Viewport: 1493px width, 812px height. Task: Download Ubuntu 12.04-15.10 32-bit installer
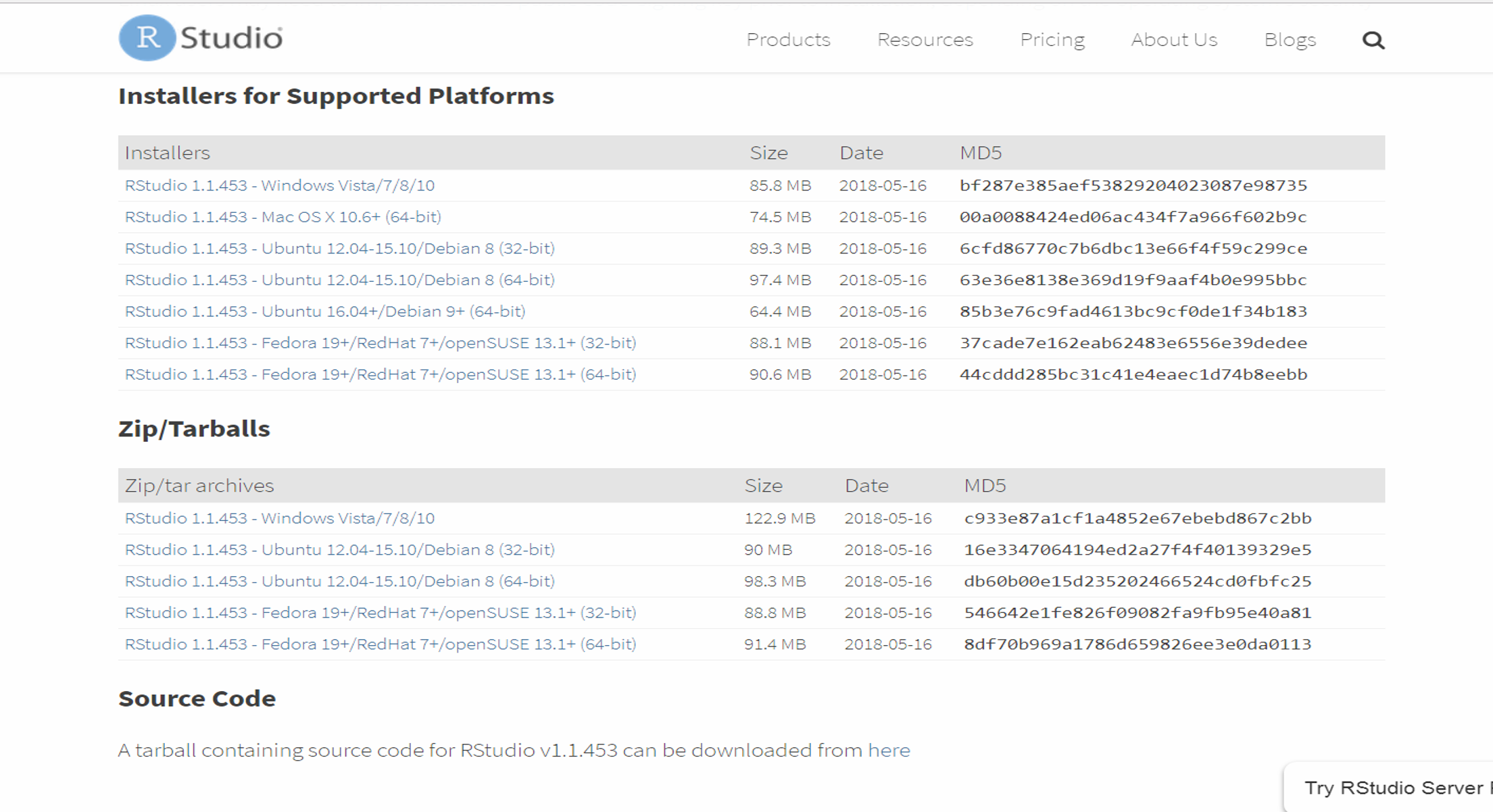[339, 249]
